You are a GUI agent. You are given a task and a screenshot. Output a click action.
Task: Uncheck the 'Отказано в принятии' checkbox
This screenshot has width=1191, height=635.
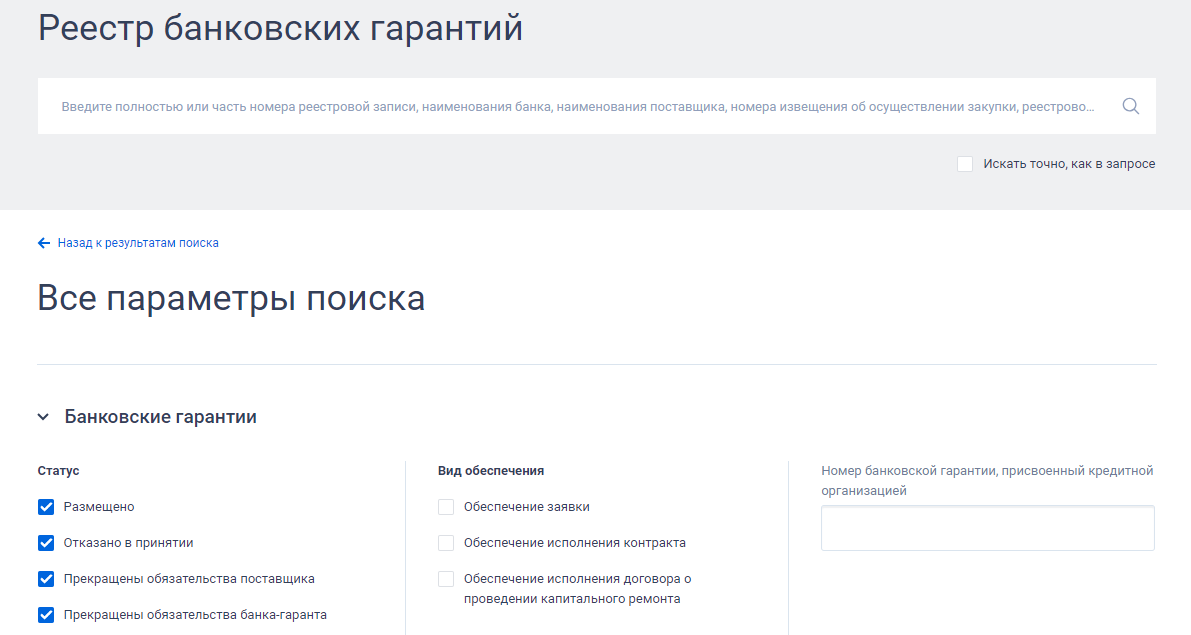tap(46, 543)
